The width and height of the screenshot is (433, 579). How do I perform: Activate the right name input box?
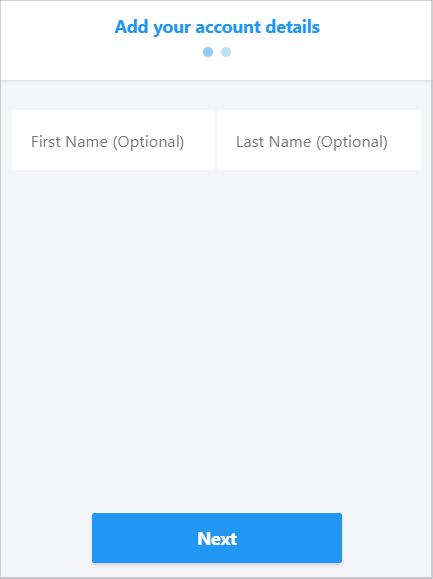319,140
